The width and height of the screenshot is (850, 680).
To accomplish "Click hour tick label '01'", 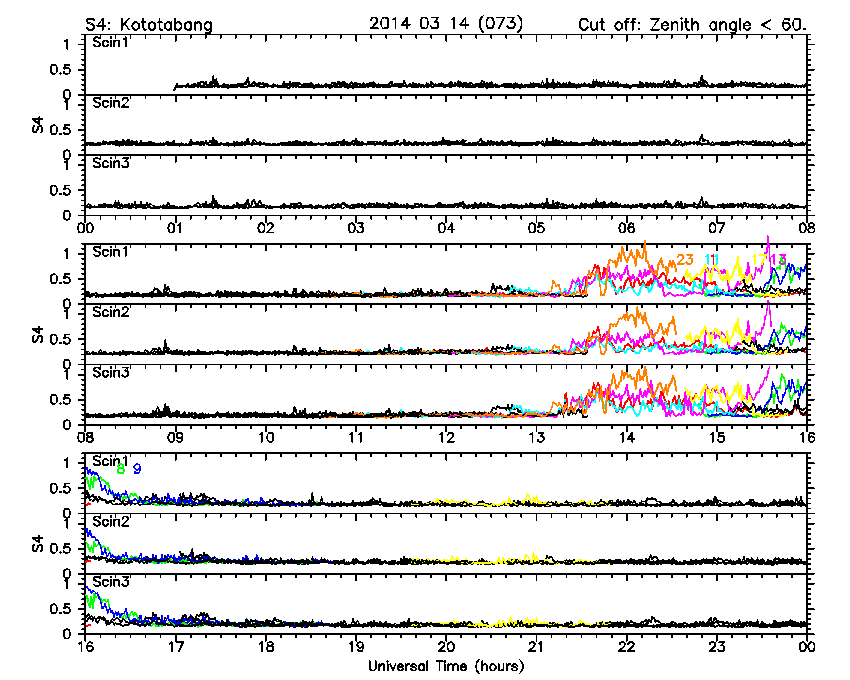I will 175,228.
